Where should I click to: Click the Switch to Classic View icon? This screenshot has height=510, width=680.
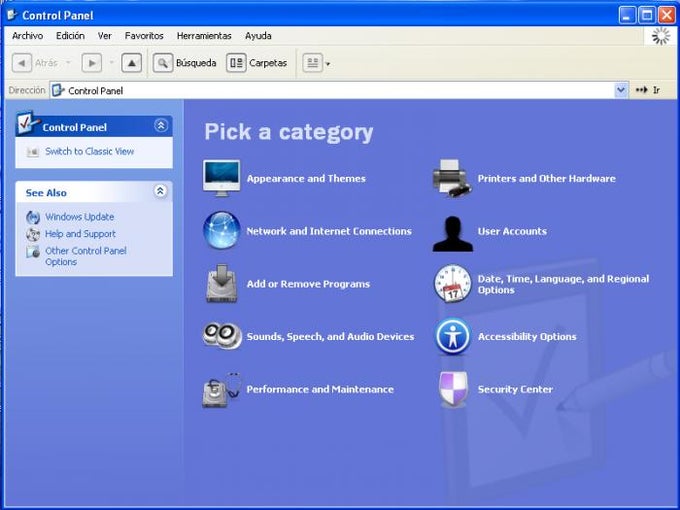point(33,152)
